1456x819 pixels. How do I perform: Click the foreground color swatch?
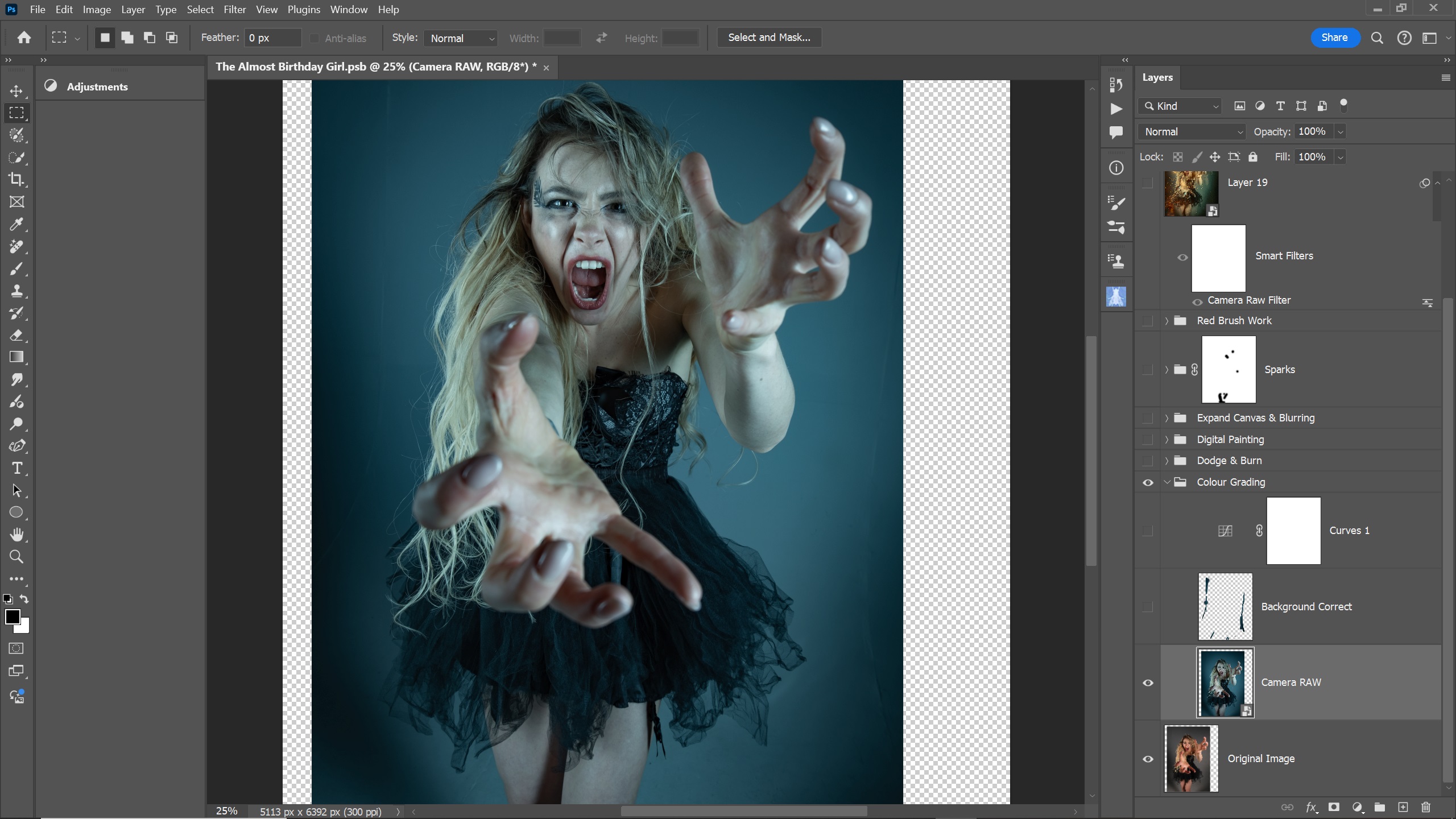tap(12, 617)
